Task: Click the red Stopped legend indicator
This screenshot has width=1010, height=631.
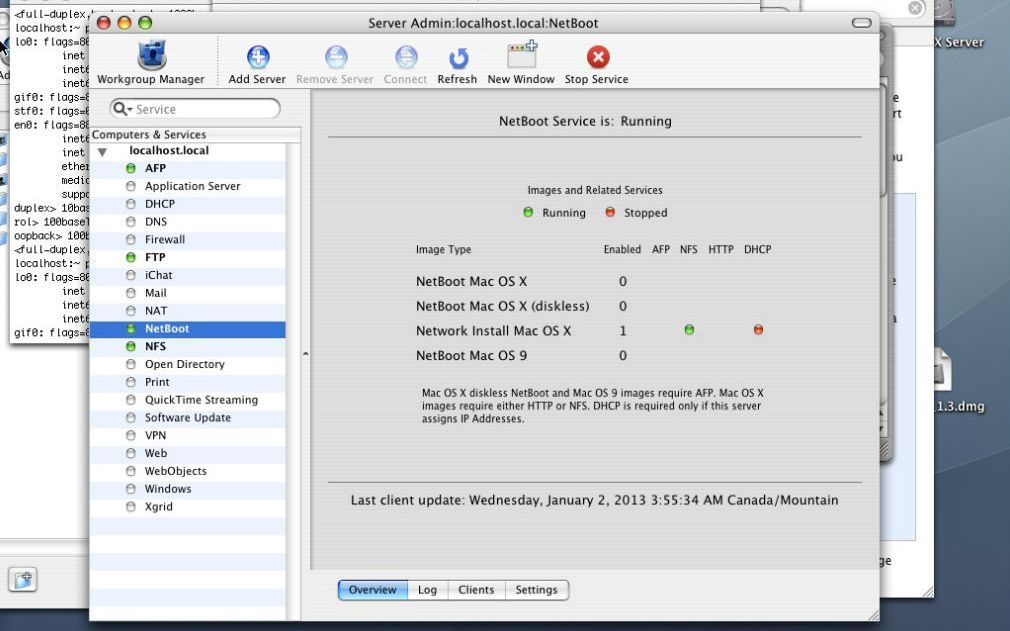Action: [610, 212]
